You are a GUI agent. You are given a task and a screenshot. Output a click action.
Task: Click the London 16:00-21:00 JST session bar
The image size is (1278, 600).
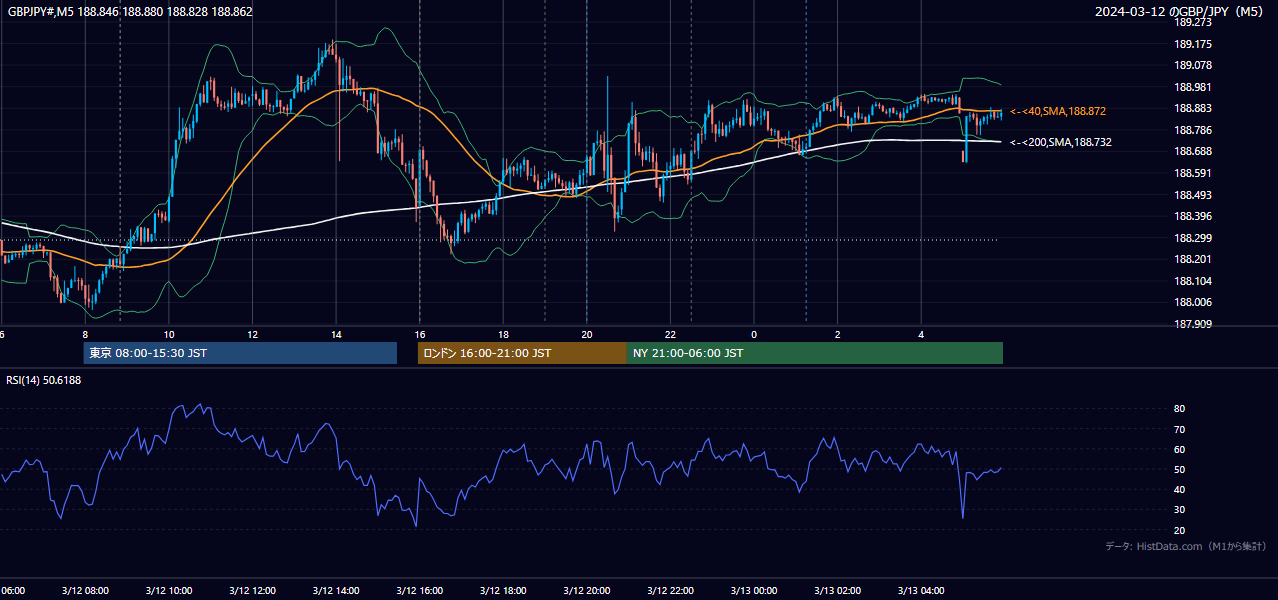(x=522, y=353)
